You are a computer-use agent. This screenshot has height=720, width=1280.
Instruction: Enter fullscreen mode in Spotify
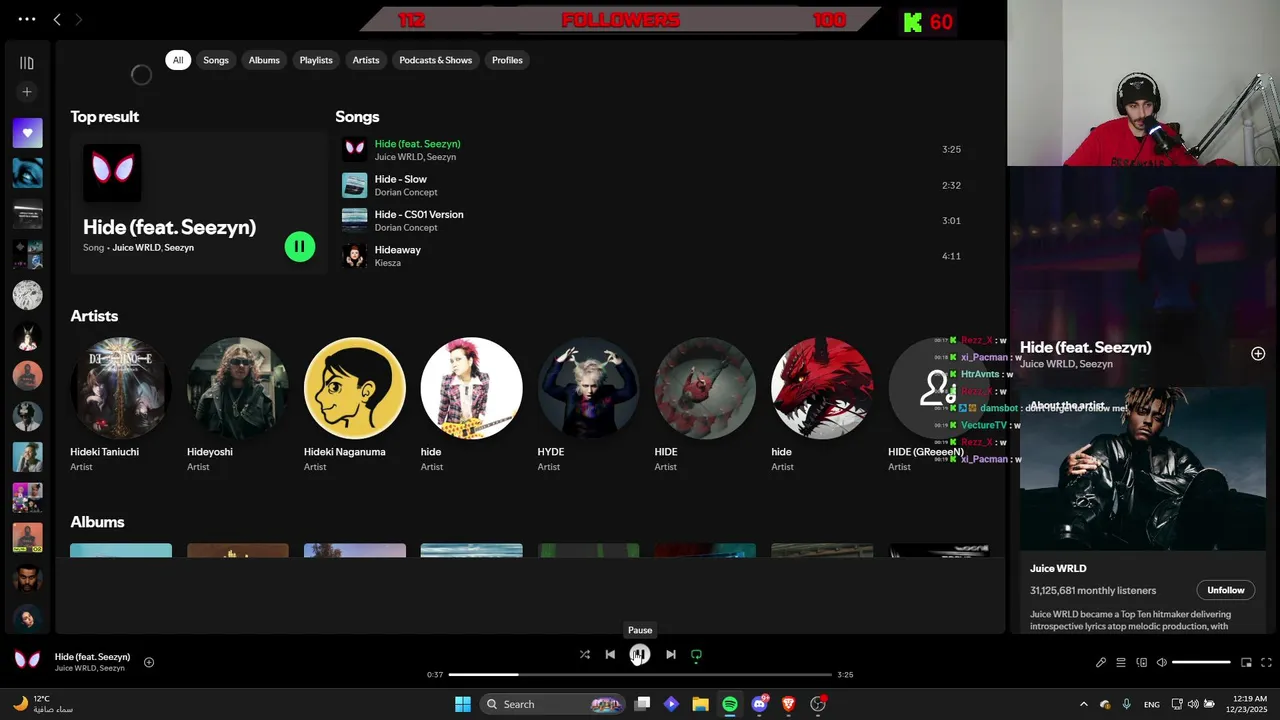1267,662
